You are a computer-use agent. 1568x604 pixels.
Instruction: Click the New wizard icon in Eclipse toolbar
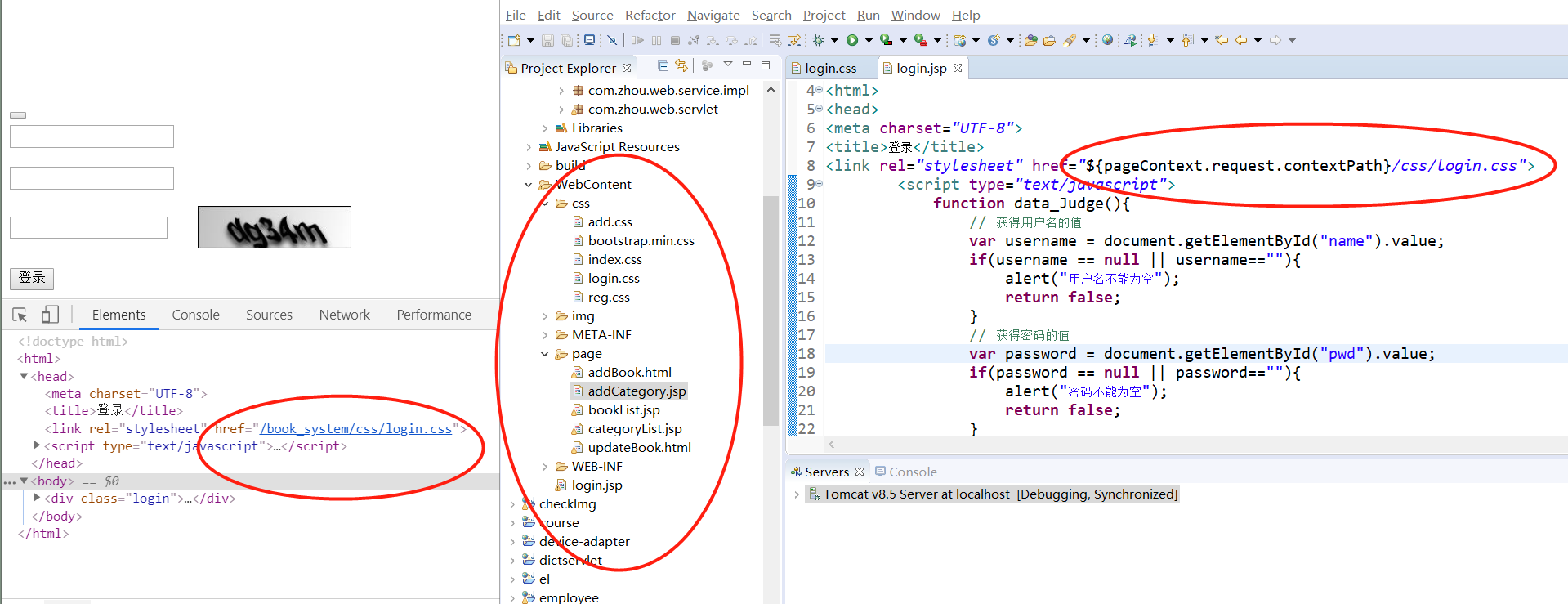click(514, 40)
